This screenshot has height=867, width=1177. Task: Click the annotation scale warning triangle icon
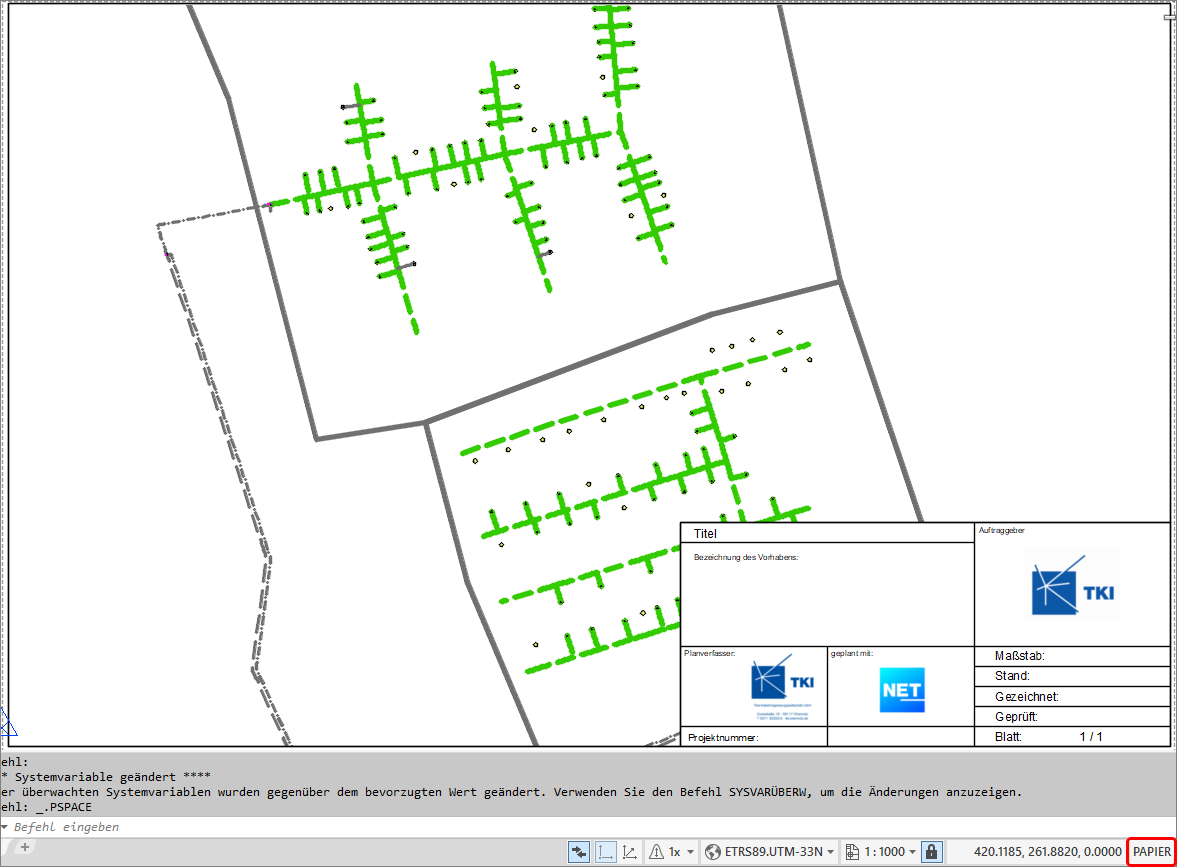point(656,852)
